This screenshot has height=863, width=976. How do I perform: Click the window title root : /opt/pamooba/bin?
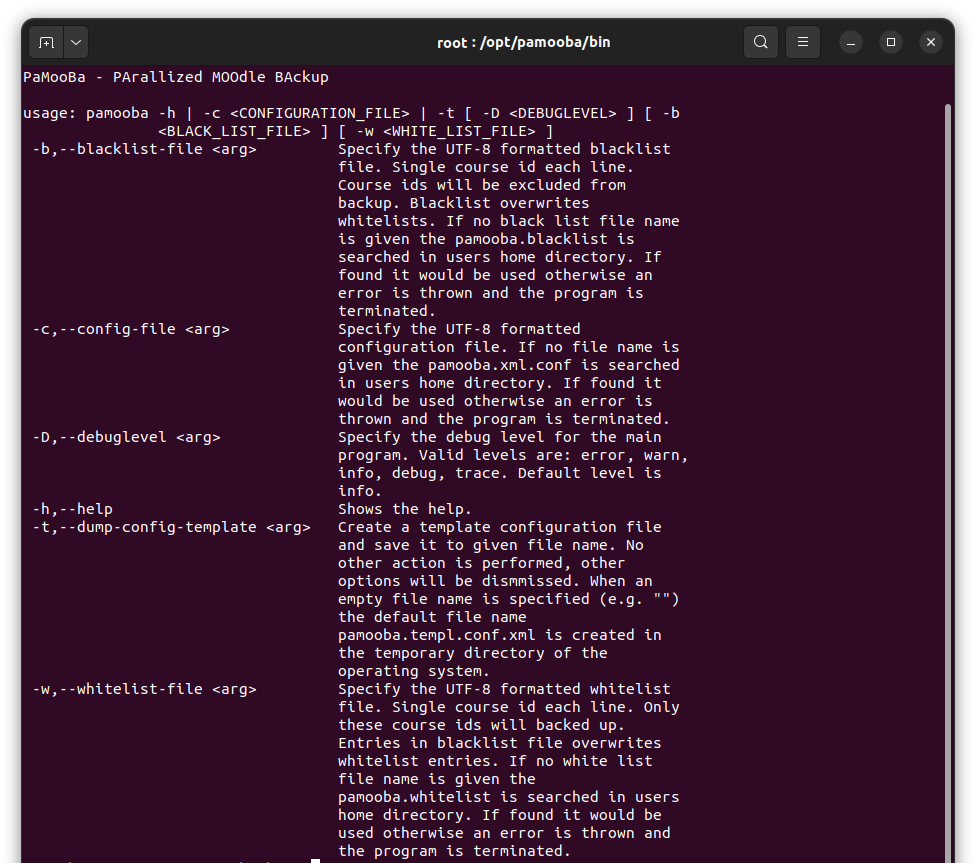coord(523,42)
